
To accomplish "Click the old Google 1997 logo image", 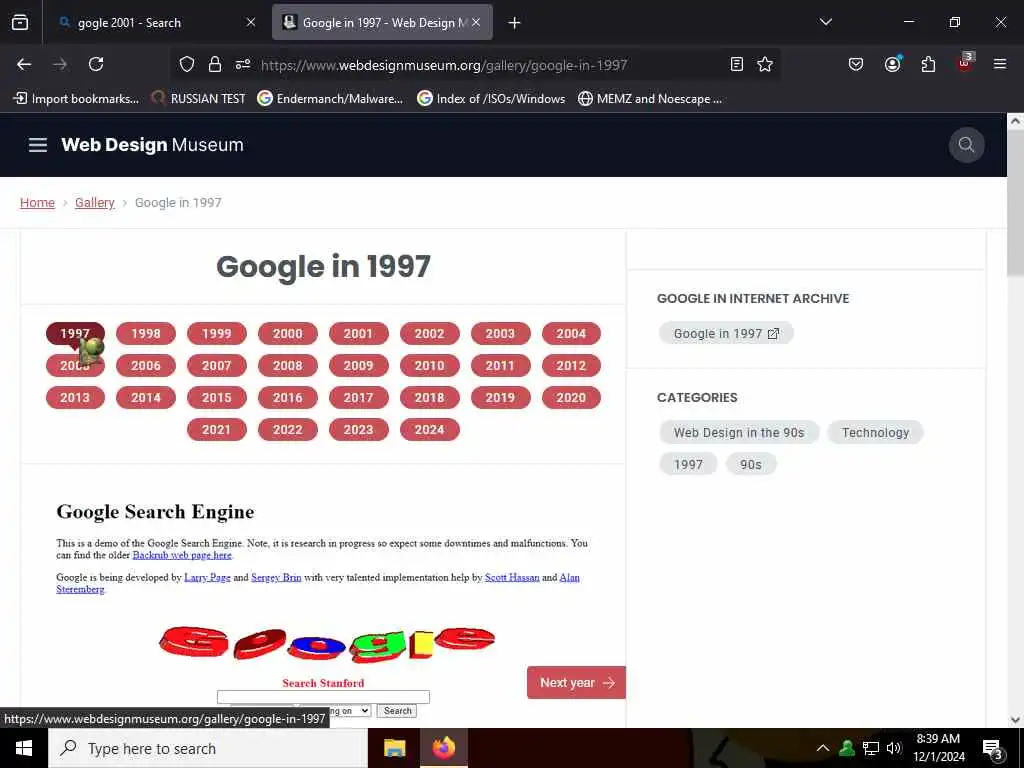I will pyautogui.click(x=327, y=643).
